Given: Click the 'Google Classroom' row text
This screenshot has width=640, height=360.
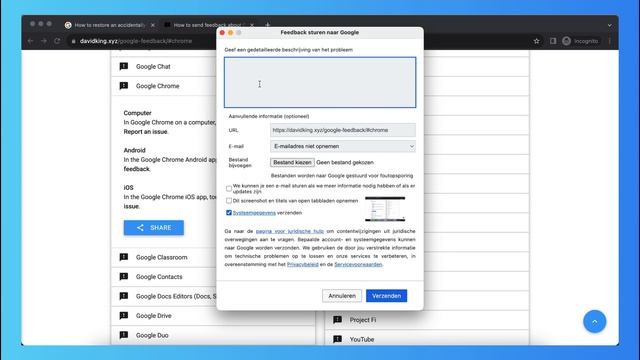Looking at the screenshot, I should [x=162, y=258].
